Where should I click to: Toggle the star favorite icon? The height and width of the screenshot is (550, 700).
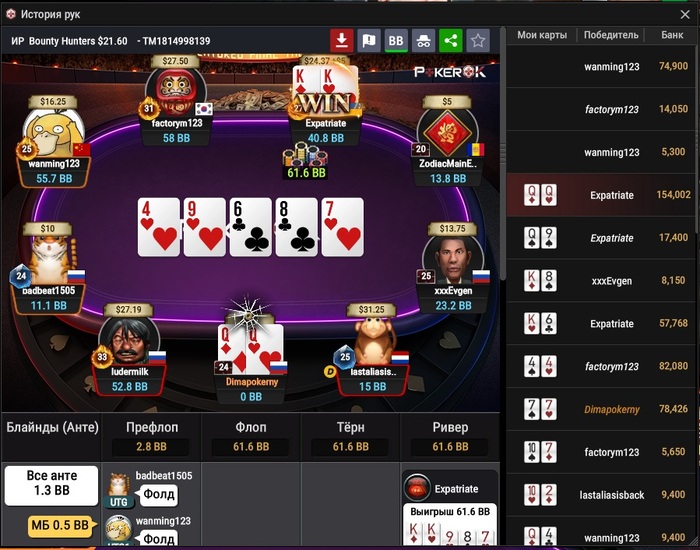478,41
